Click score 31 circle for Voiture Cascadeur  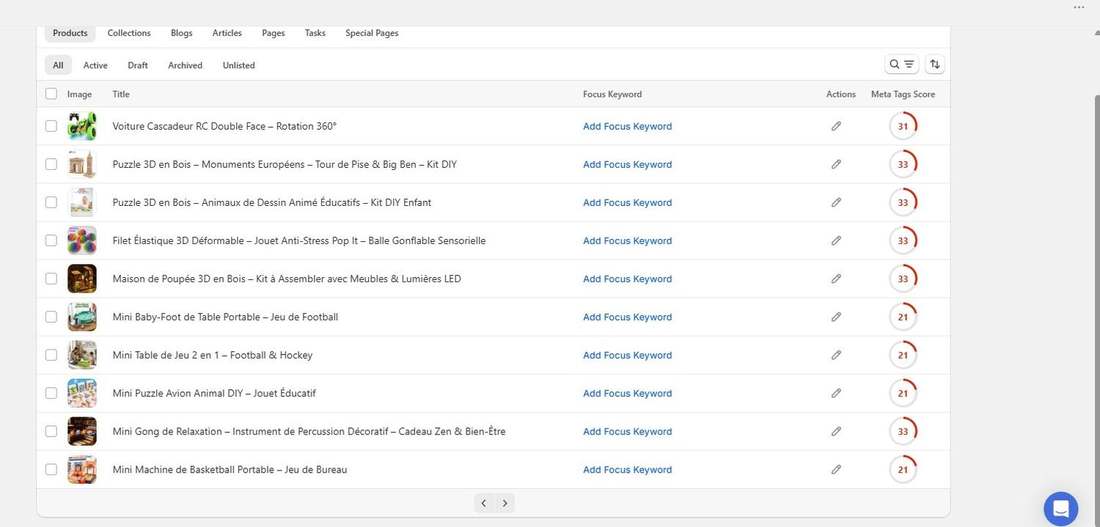click(x=903, y=126)
